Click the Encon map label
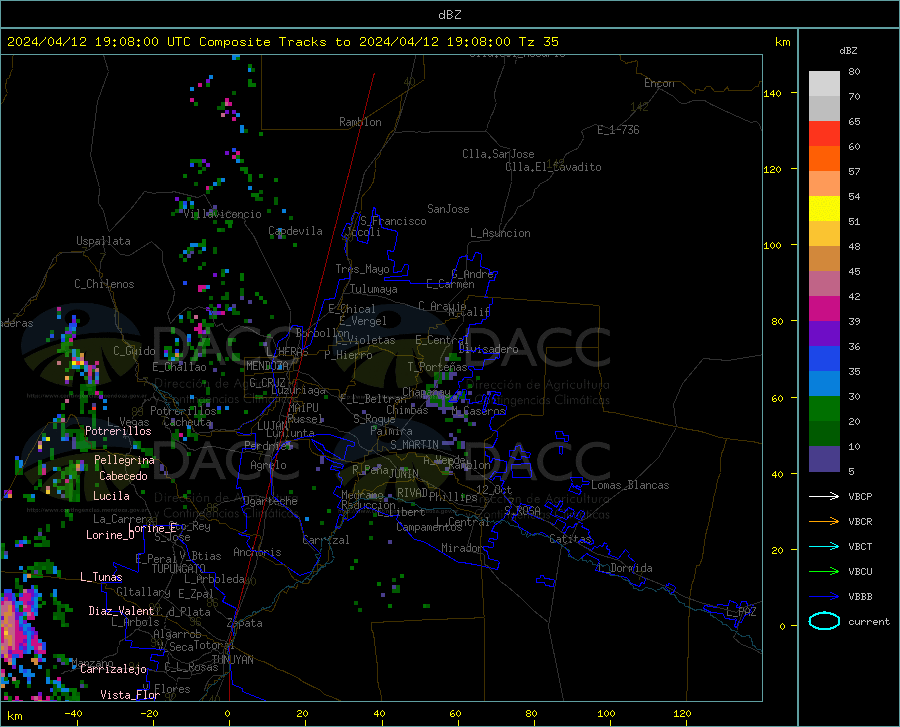This screenshot has height=727, width=900. pyautogui.click(x=659, y=83)
